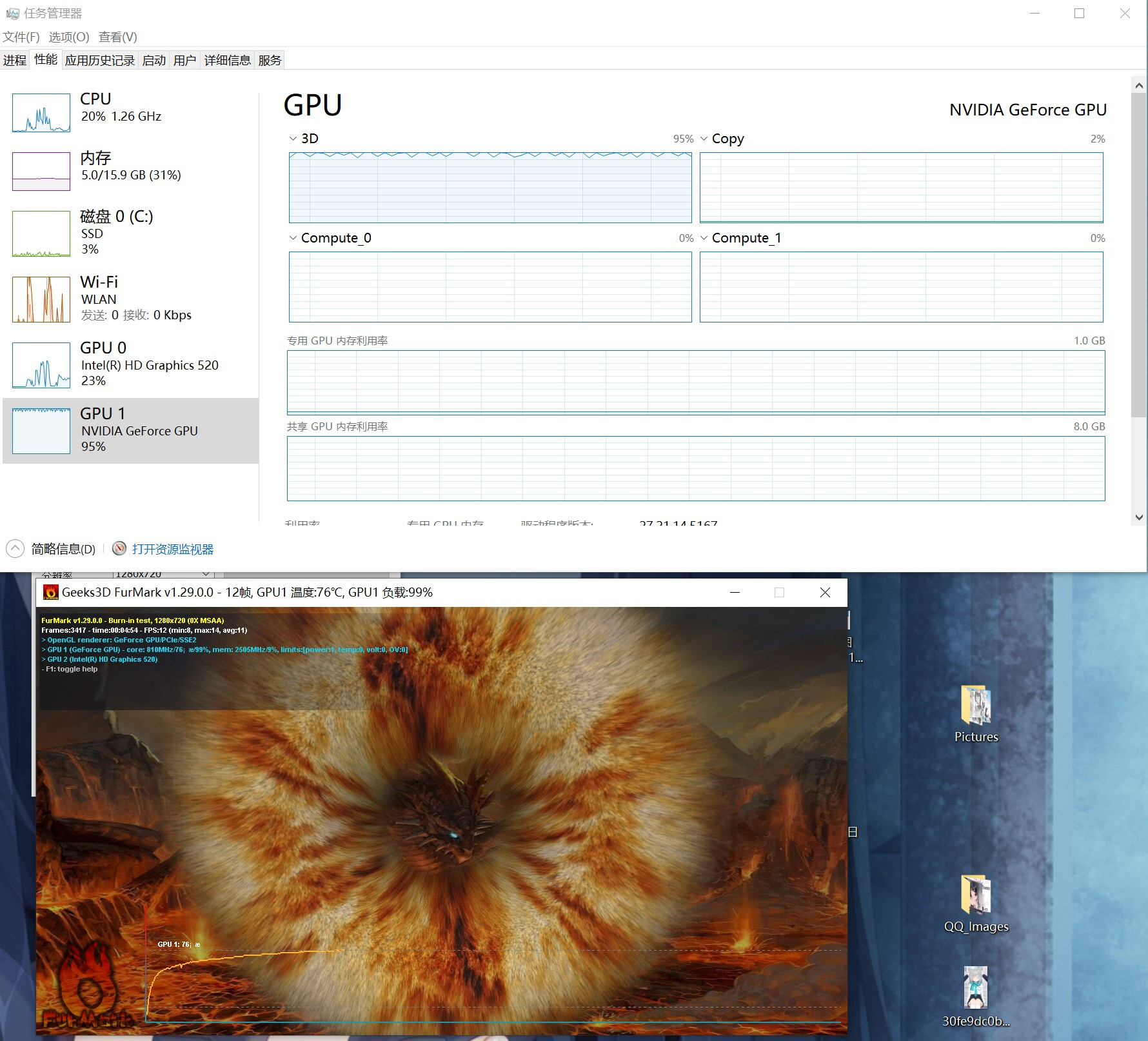Close the FurMark window

coord(825,592)
